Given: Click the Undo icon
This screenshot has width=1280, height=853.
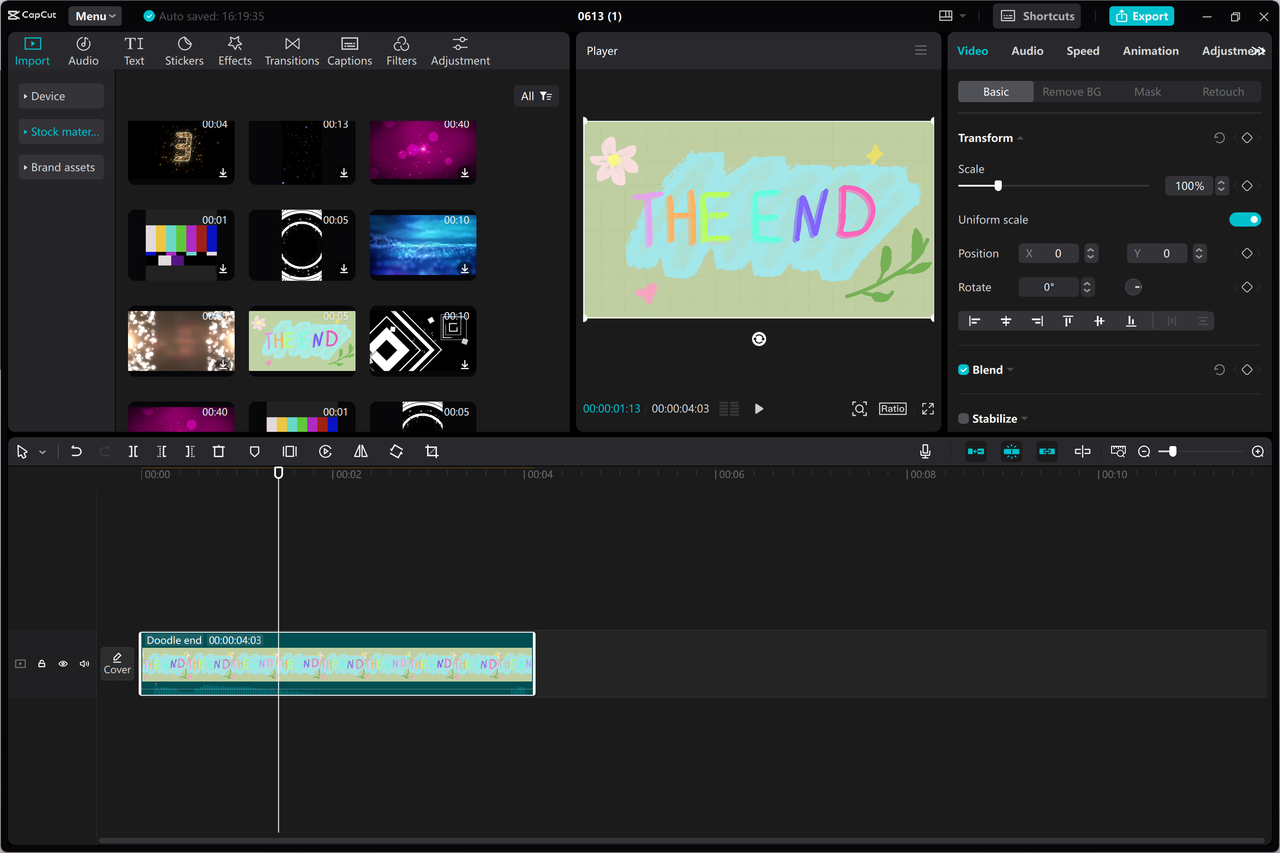Looking at the screenshot, I should pos(76,451).
